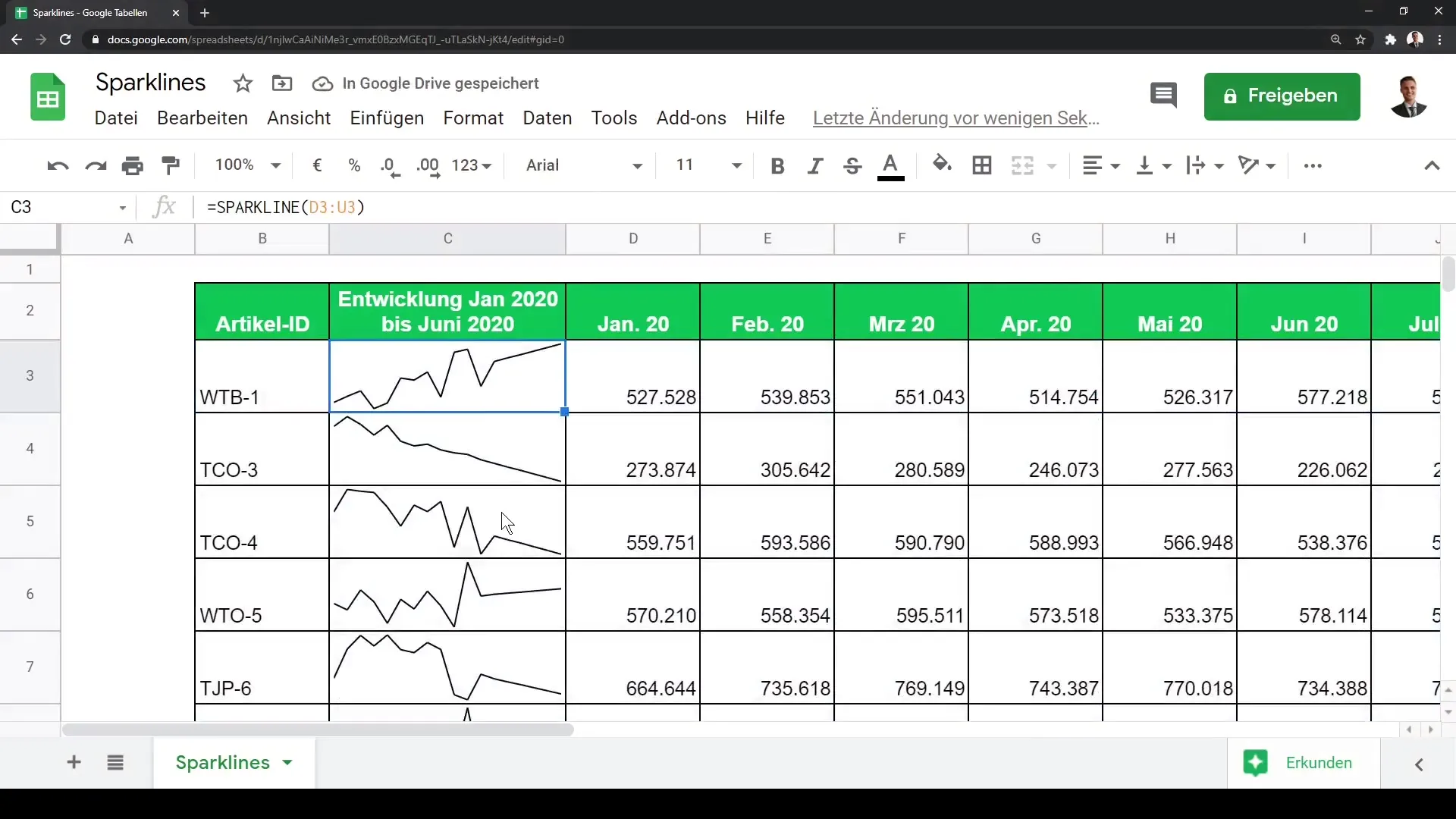Open the Letzte Änderung history link

[955, 118]
